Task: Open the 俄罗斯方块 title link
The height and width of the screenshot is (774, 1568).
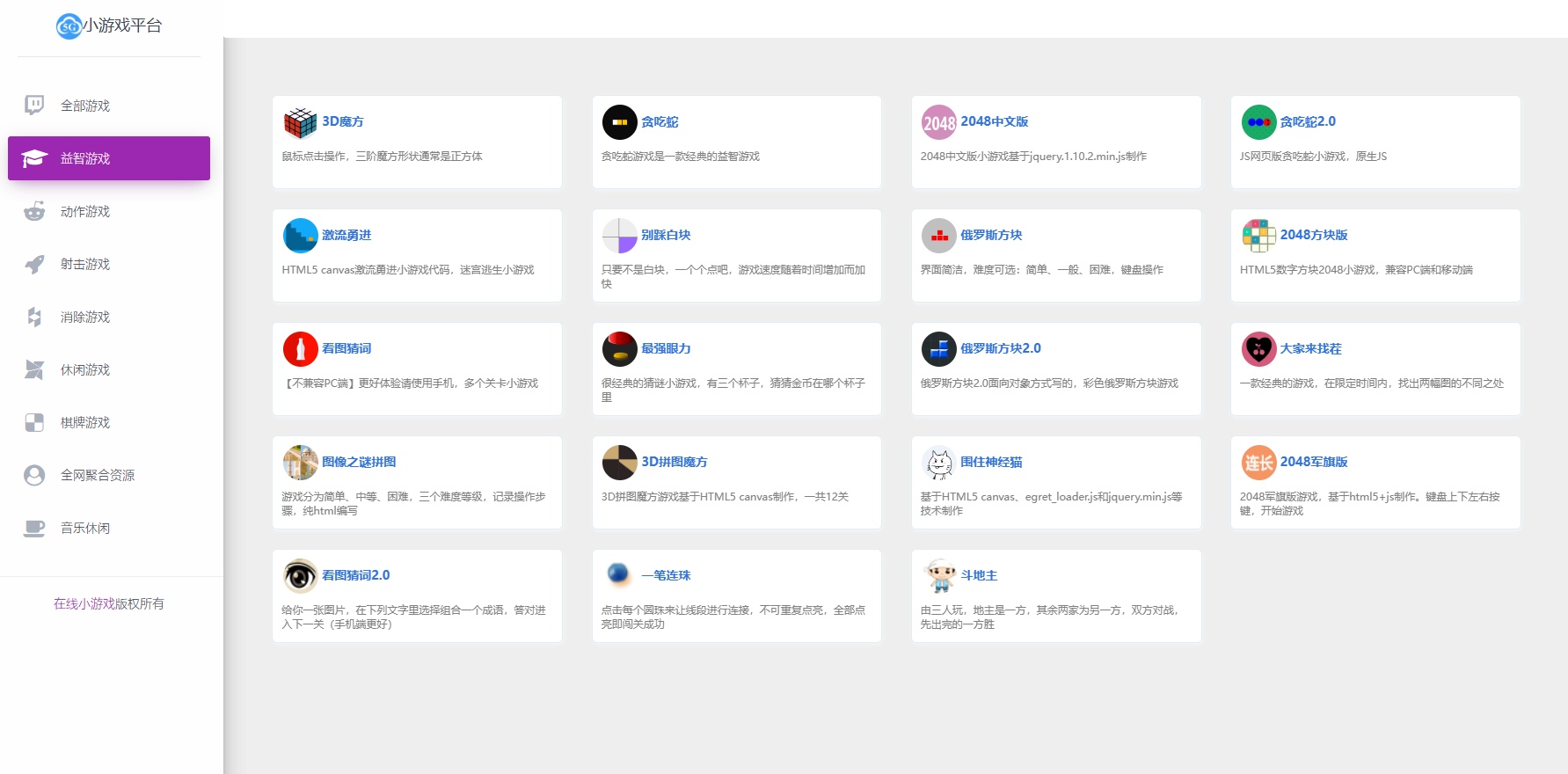Action: point(991,235)
